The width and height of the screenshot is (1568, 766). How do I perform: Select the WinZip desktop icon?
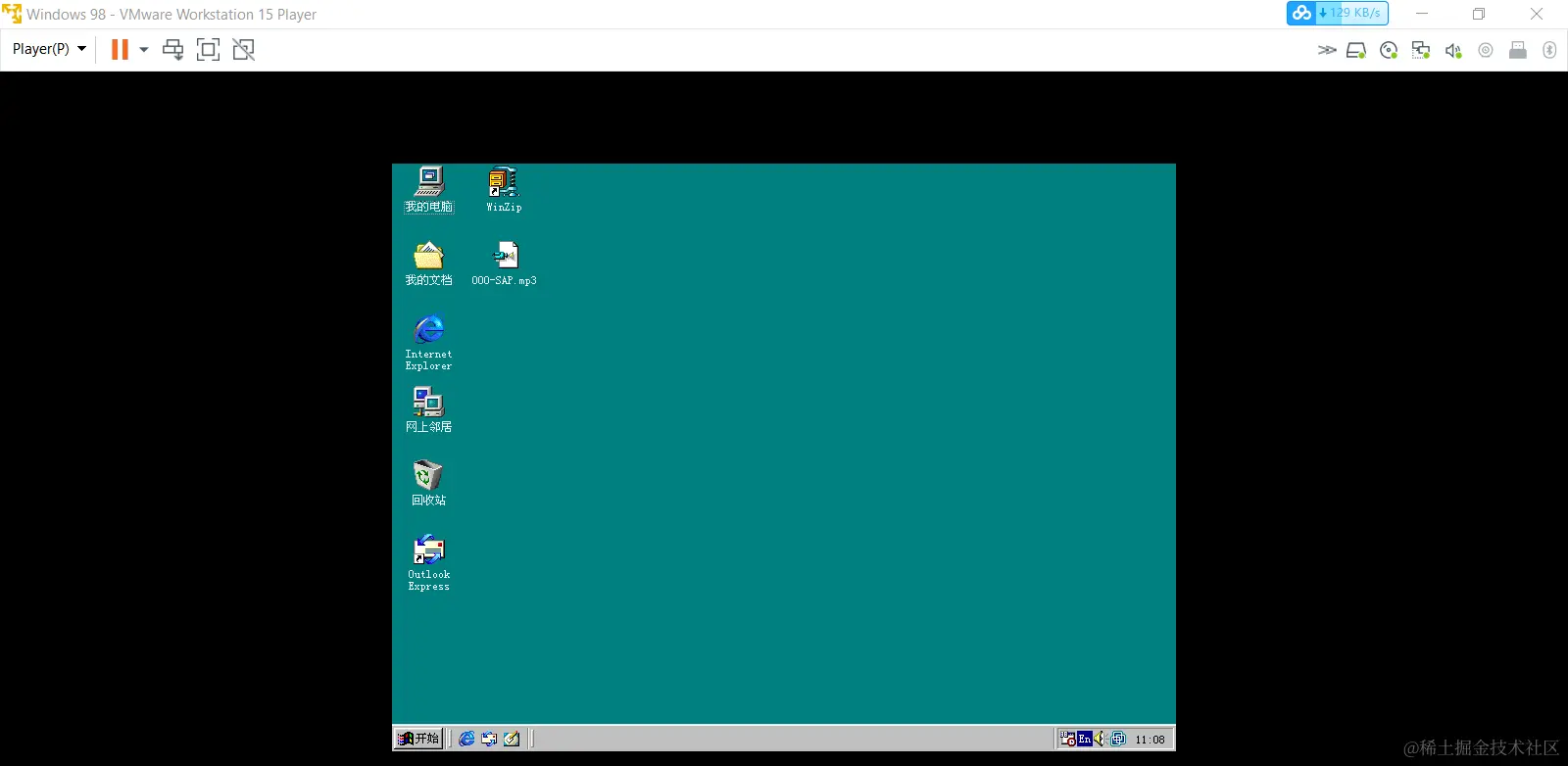(504, 190)
